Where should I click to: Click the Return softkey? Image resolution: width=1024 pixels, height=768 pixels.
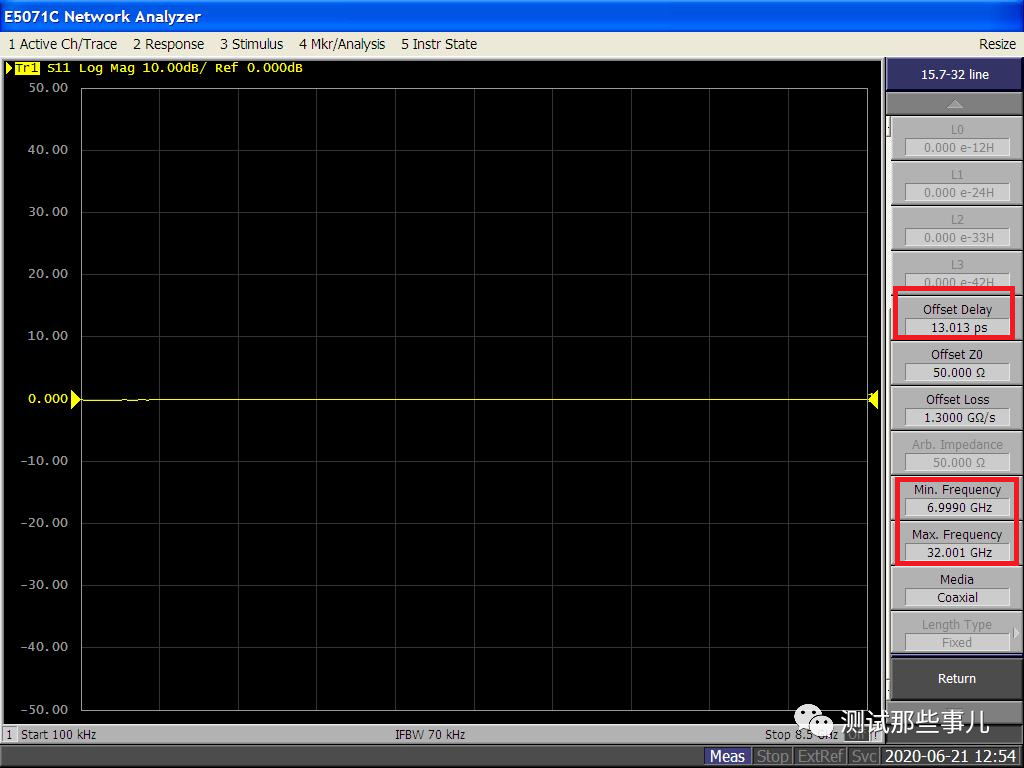click(957, 679)
